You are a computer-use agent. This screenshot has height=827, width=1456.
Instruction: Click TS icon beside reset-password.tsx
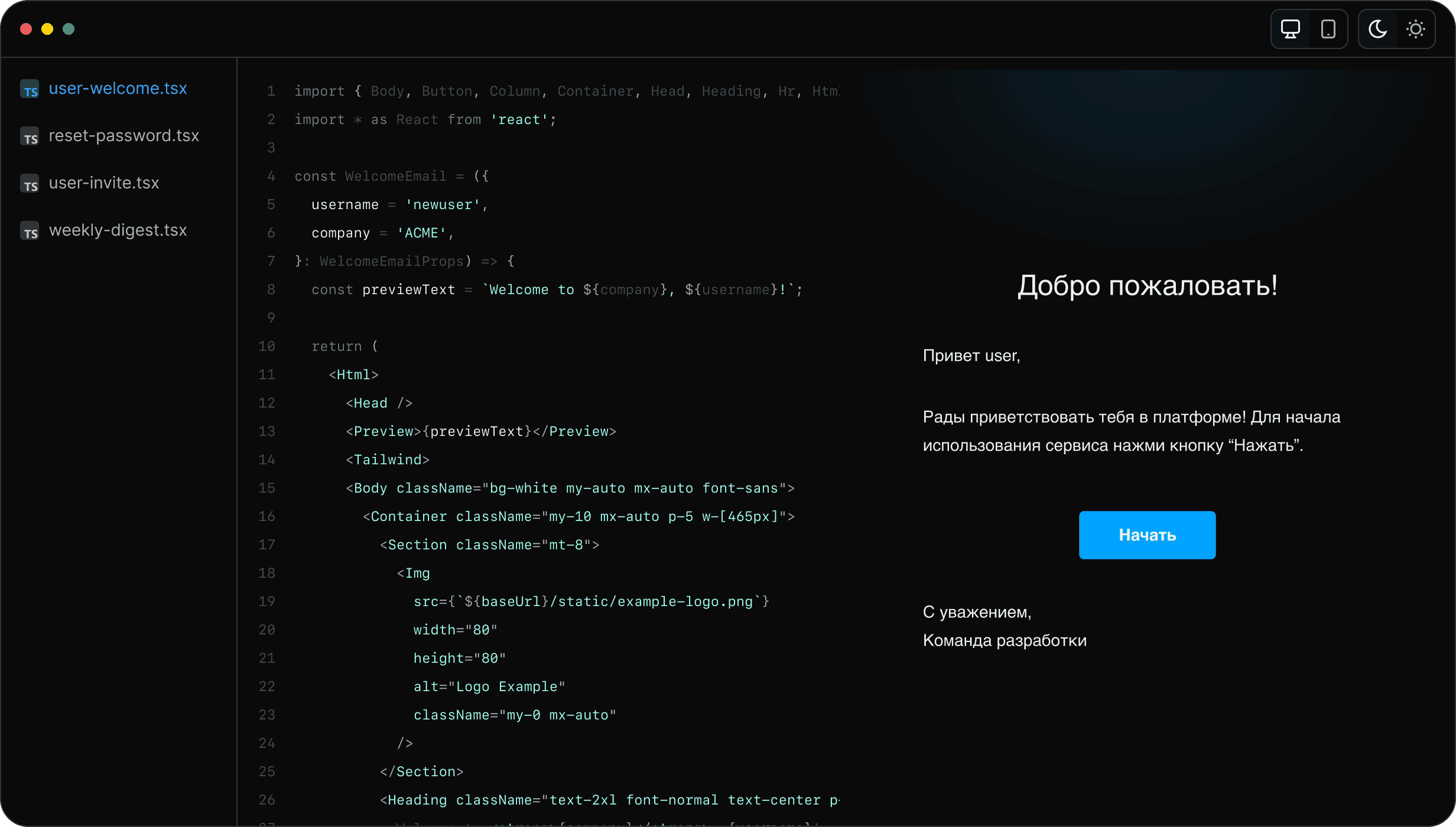tap(30, 137)
